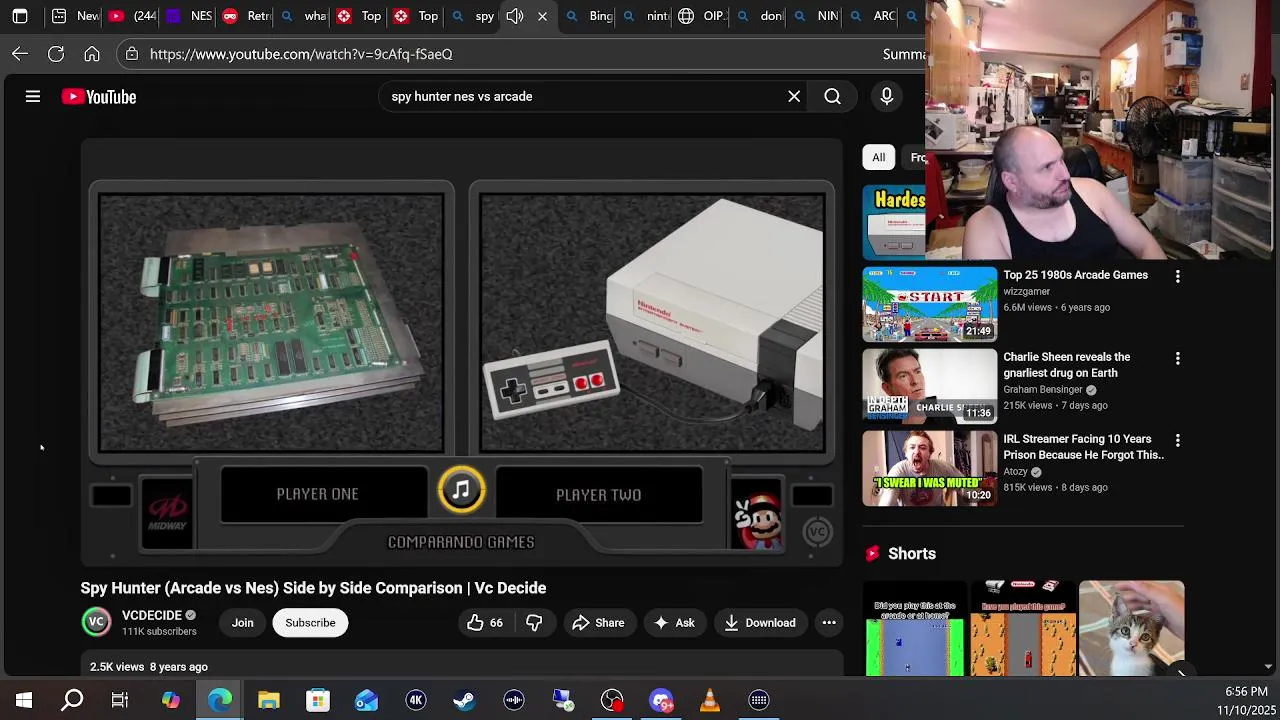Go back with the browser back arrow
Image resolution: width=1280 pixels, height=720 pixels.
coord(20,54)
